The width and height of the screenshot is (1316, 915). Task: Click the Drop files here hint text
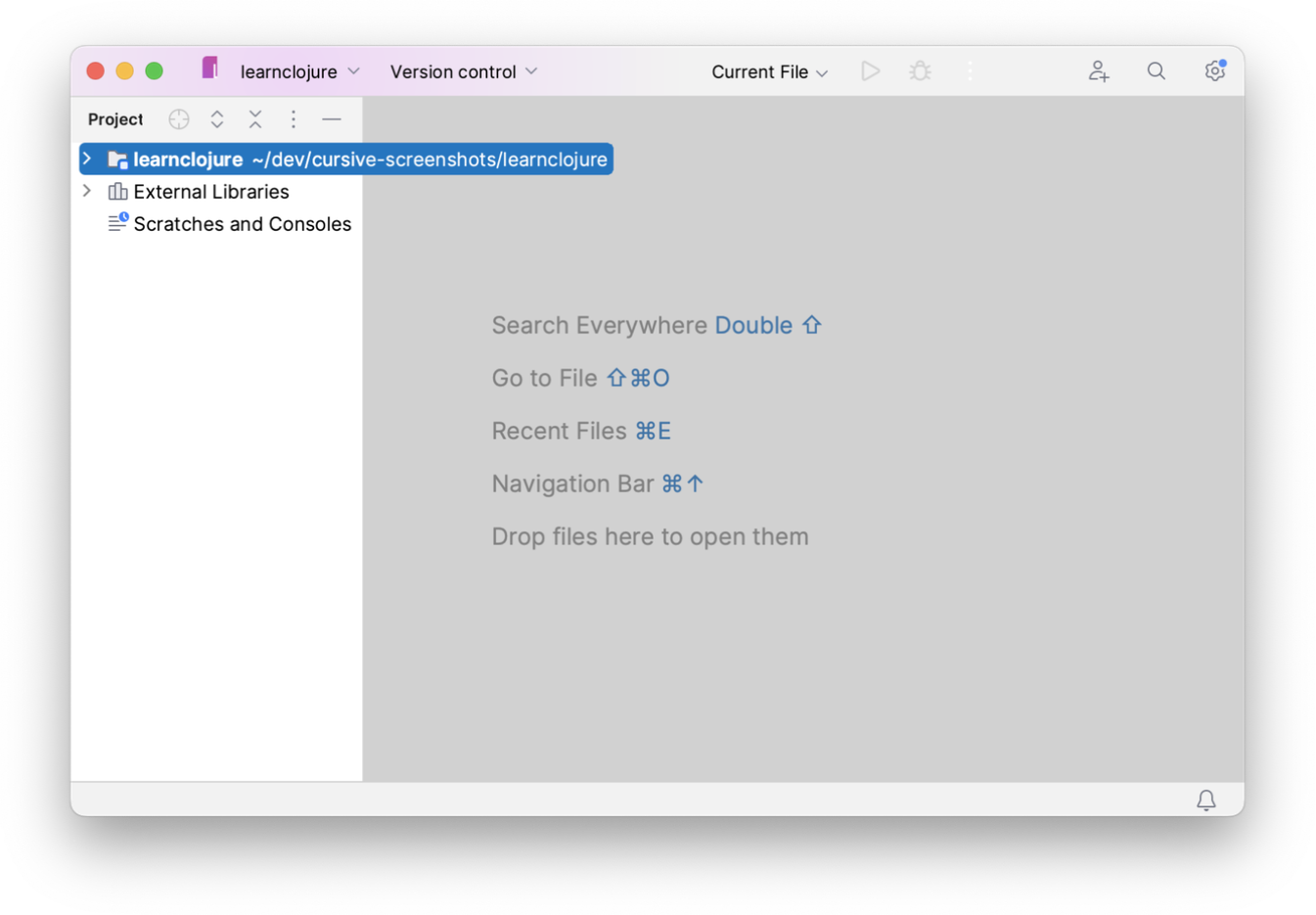[x=651, y=536]
